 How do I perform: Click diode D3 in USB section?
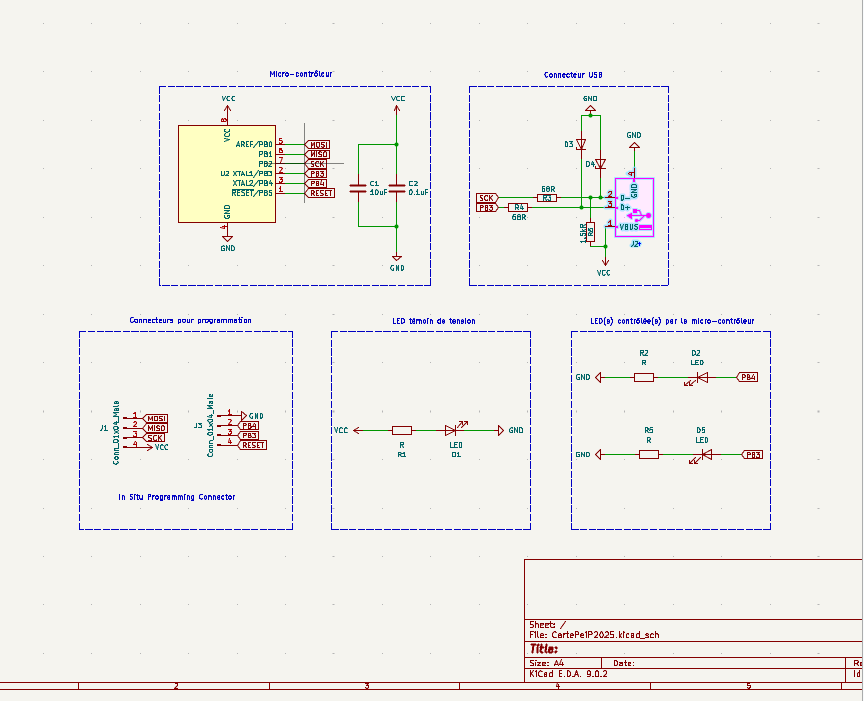click(581, 145)
